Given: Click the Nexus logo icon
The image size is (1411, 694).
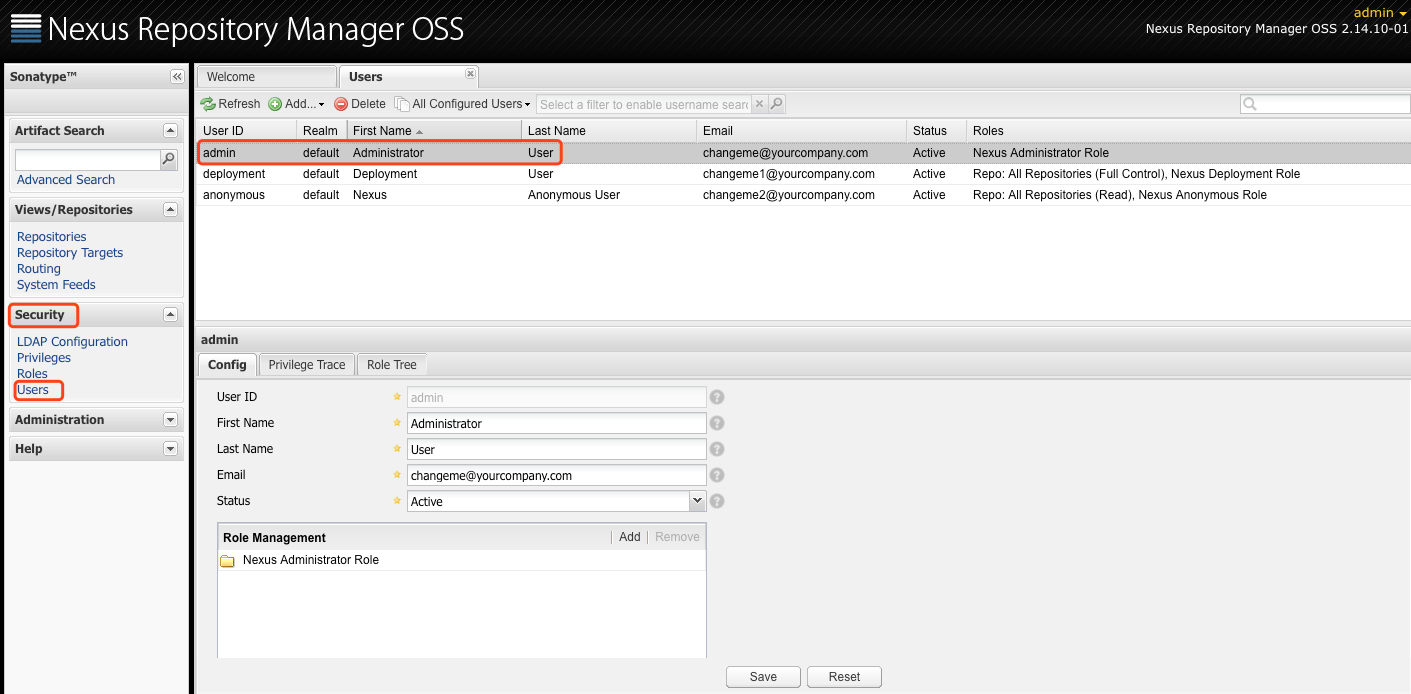Looking at the screenshot, I should pos(25,29).
